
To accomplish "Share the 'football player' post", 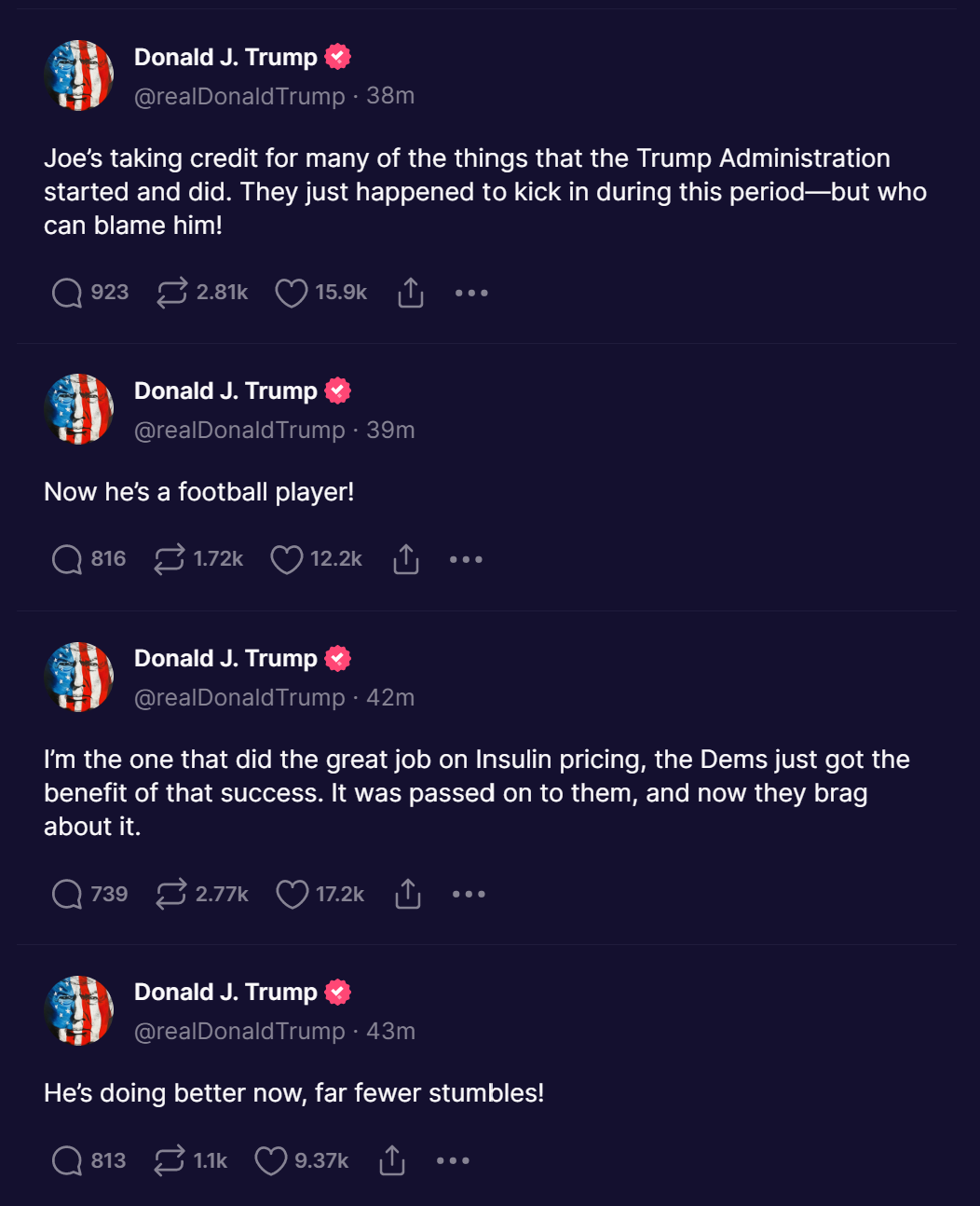I will click(x=406, y=559).
